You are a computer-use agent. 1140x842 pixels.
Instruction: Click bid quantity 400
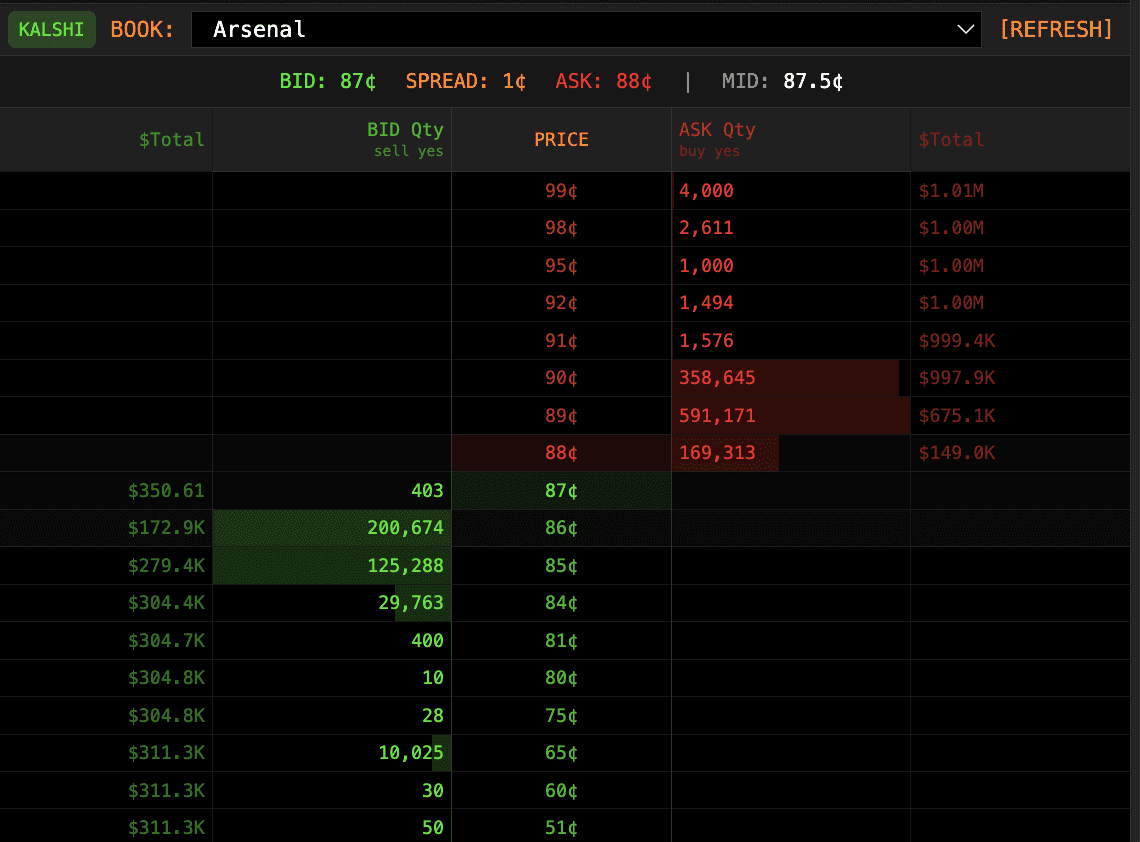pos(428,640)
